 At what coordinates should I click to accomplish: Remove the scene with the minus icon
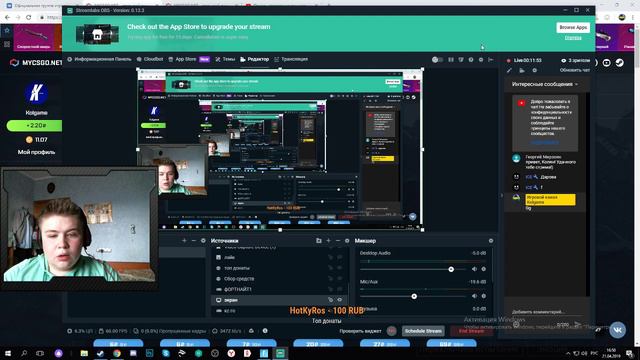(x=194, y=241)
